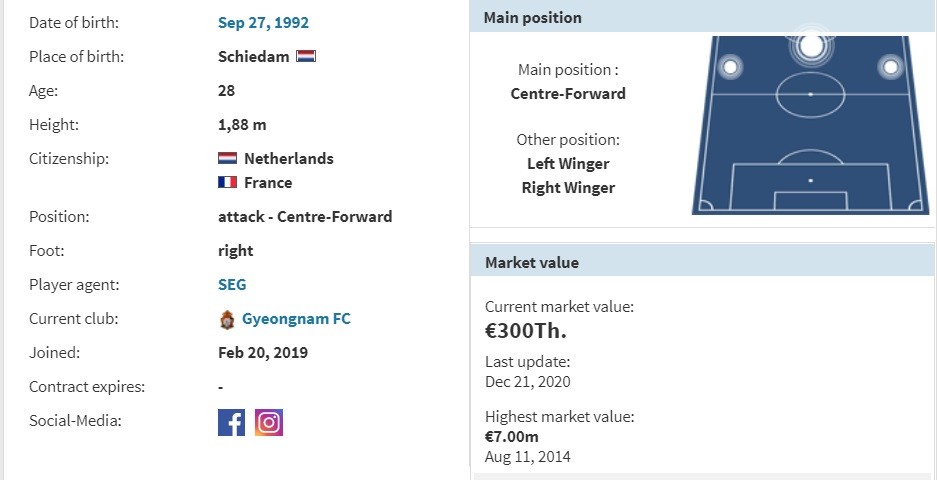
Task: Select the left winger marker on the pitch
Action: (730, 68)
